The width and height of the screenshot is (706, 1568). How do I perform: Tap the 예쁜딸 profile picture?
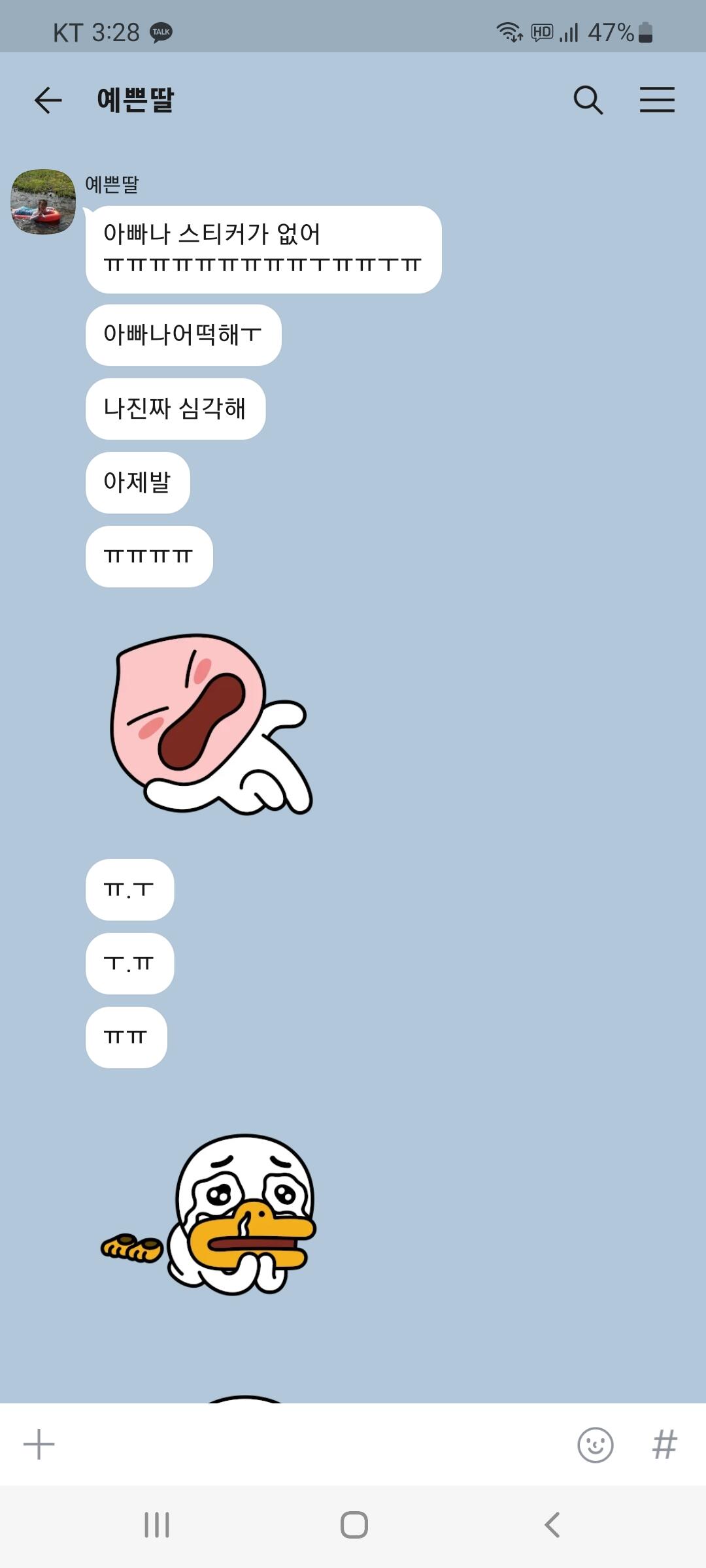tap(43, 202)
